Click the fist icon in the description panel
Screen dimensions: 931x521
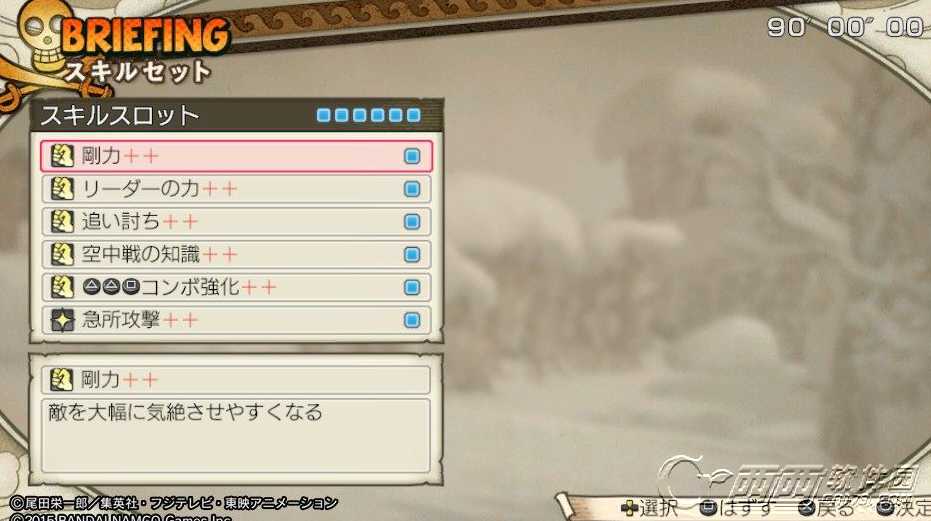pyautogui.click(x=61, y=380)
